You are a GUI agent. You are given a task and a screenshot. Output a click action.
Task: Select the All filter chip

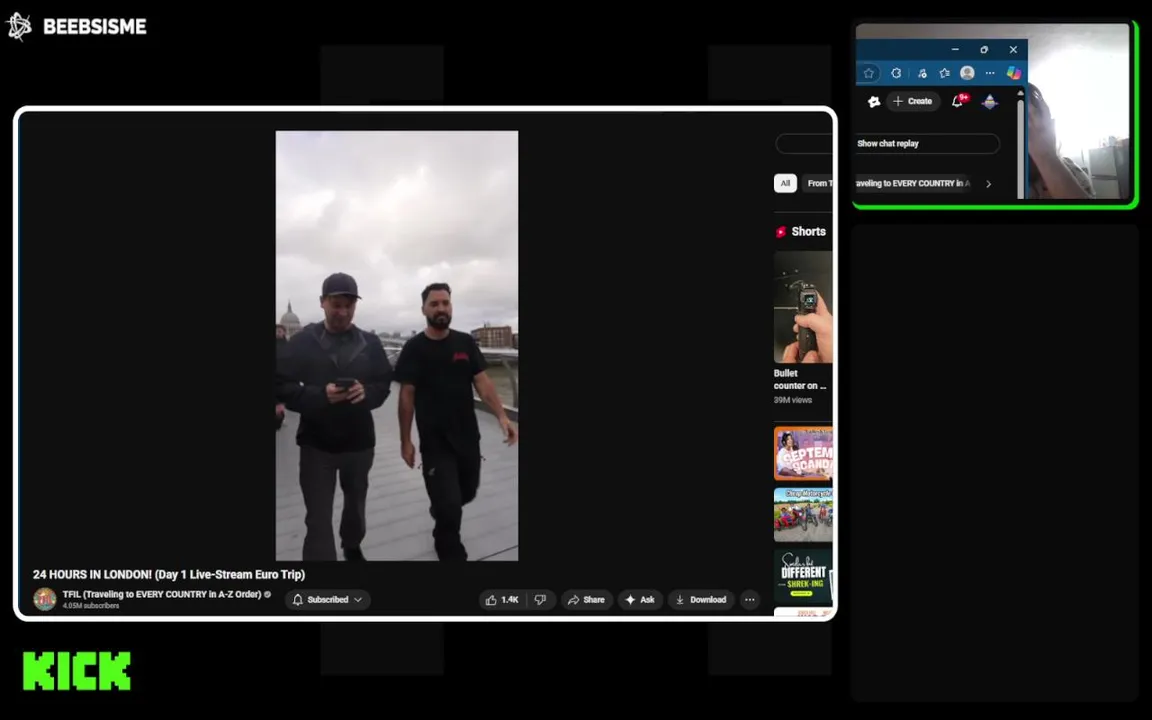coord(785,183)
